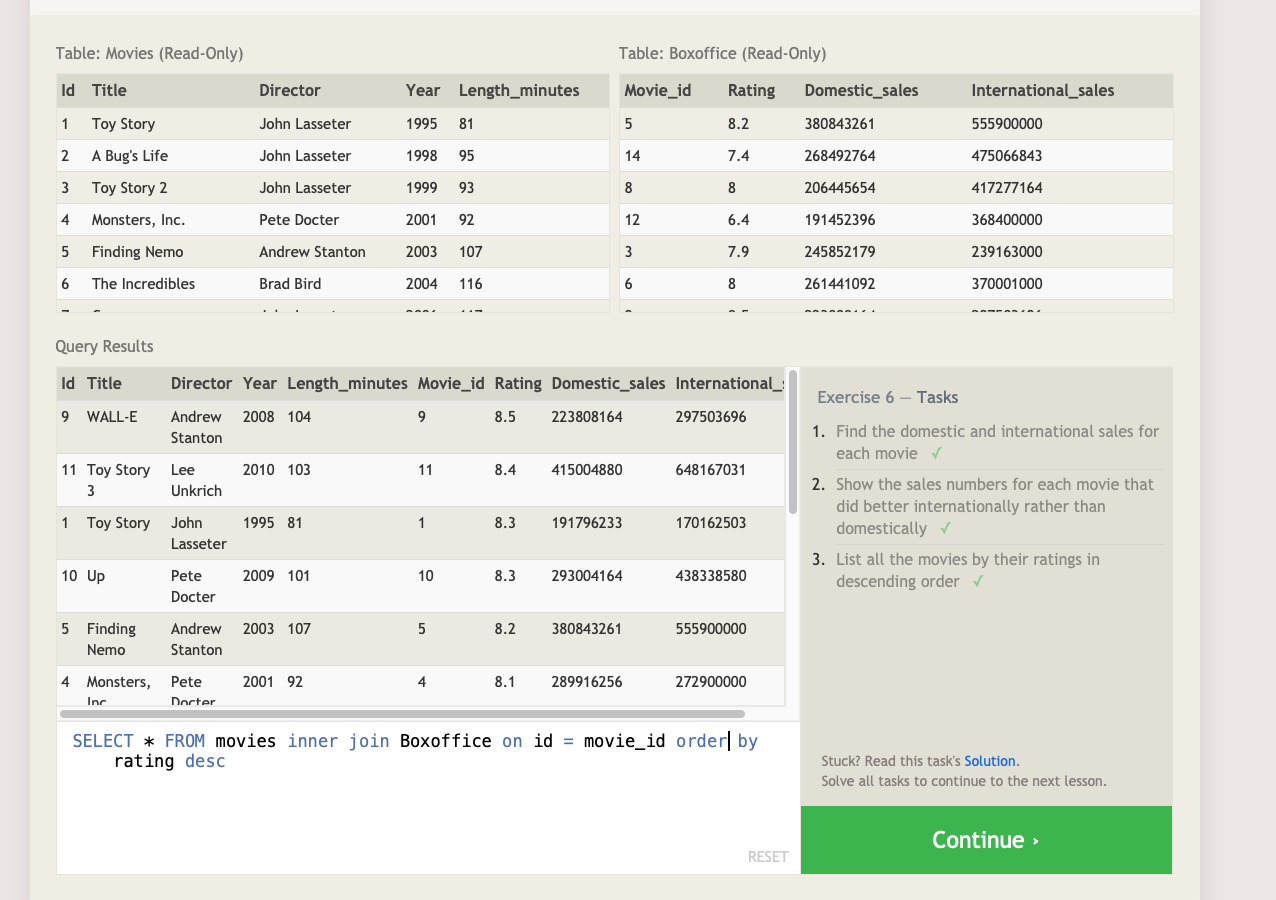
Task: Click 'WALL-E' in Query Results
Action: click(112, 417)
